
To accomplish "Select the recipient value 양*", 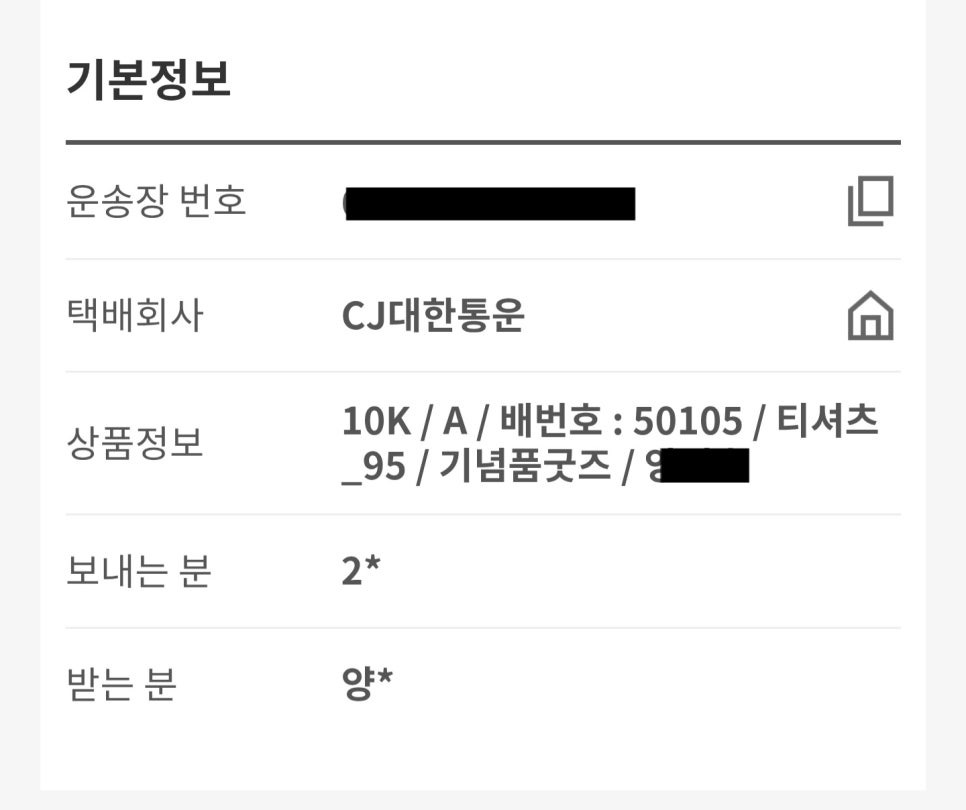I will coord(367,684).
